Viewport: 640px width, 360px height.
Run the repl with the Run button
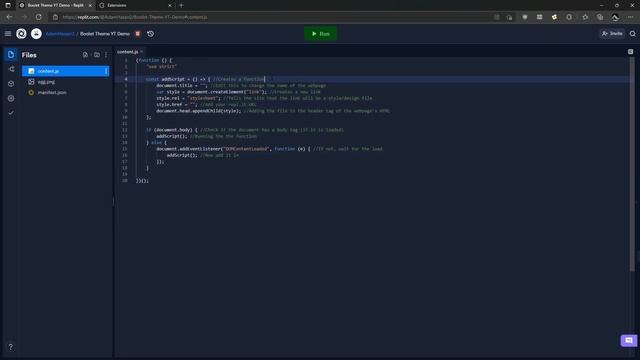(x=320, y=34)
